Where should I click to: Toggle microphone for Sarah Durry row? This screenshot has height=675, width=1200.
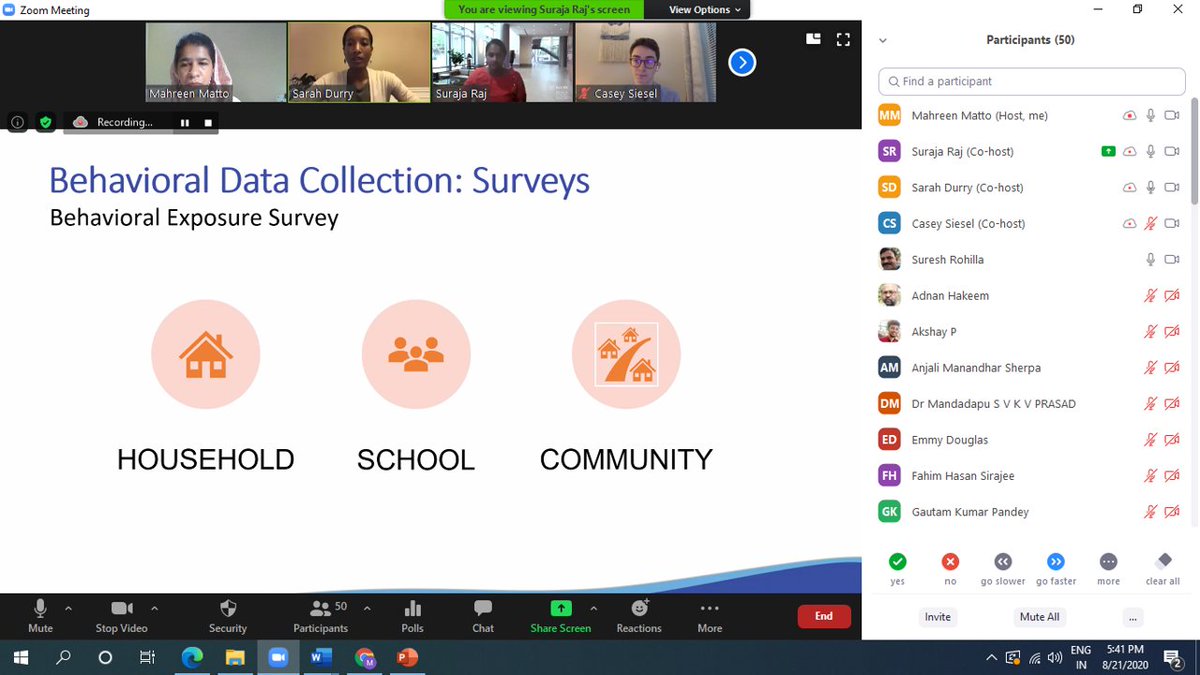1151,188
